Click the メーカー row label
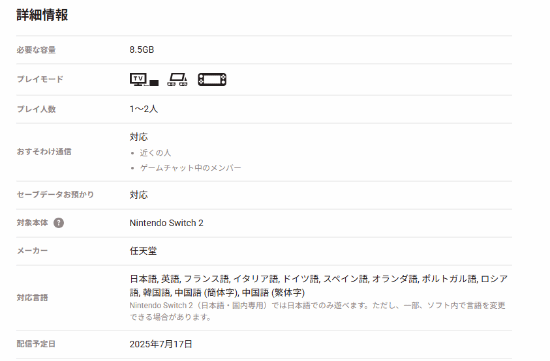 [x=32, y=251]
